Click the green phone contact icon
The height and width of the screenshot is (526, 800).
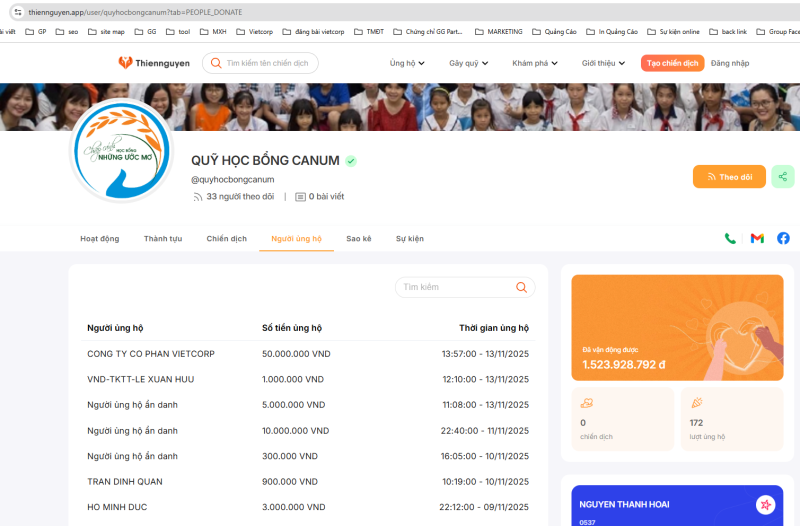coord(730,238)
